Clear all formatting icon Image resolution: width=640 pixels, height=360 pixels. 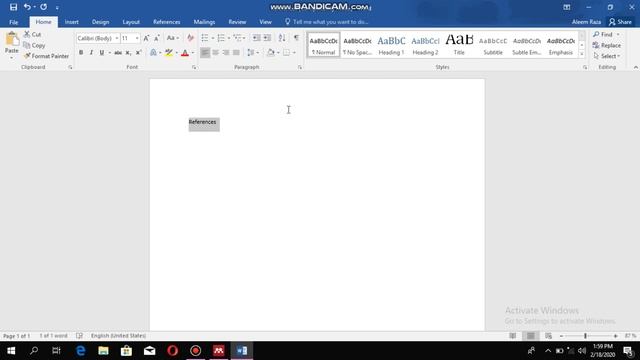[x=190, y=38]
